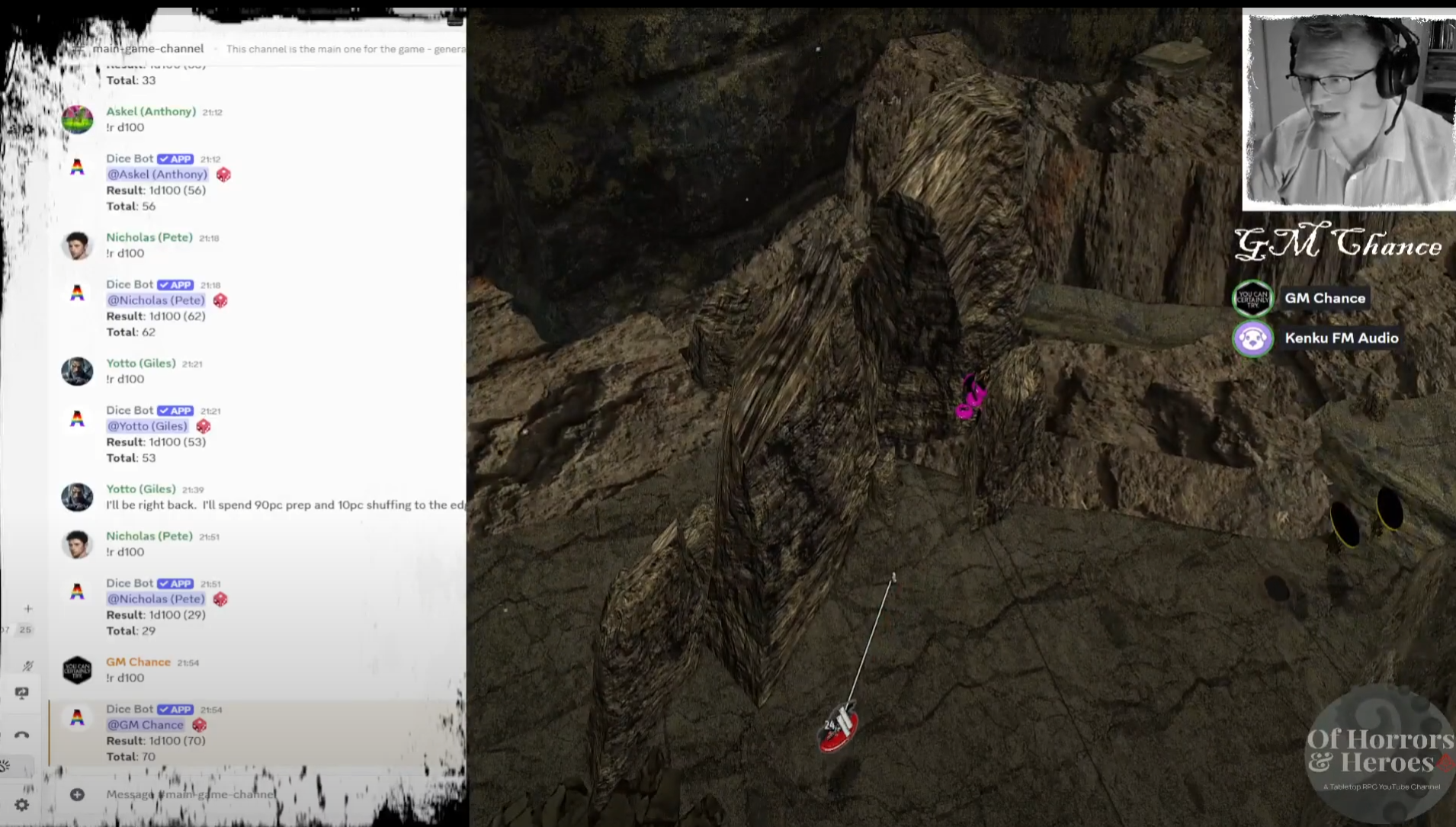This screenshot has width=1456, height=827.
Task: Click the GM Chance hexagon avatar in chat
Action: pyautogui.click(x=77, y=670)
